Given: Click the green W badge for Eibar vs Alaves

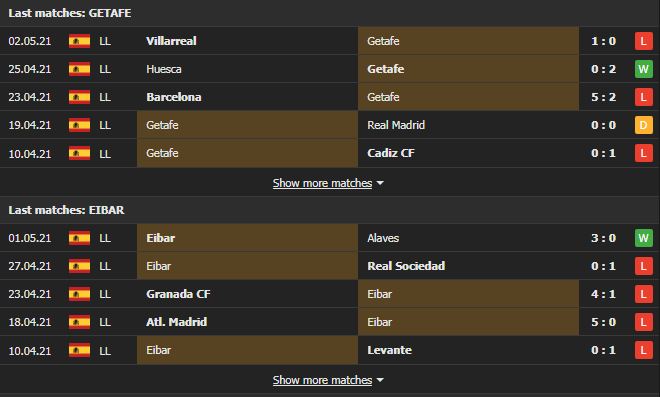Looking at the screenshot, I should point(643,238).
